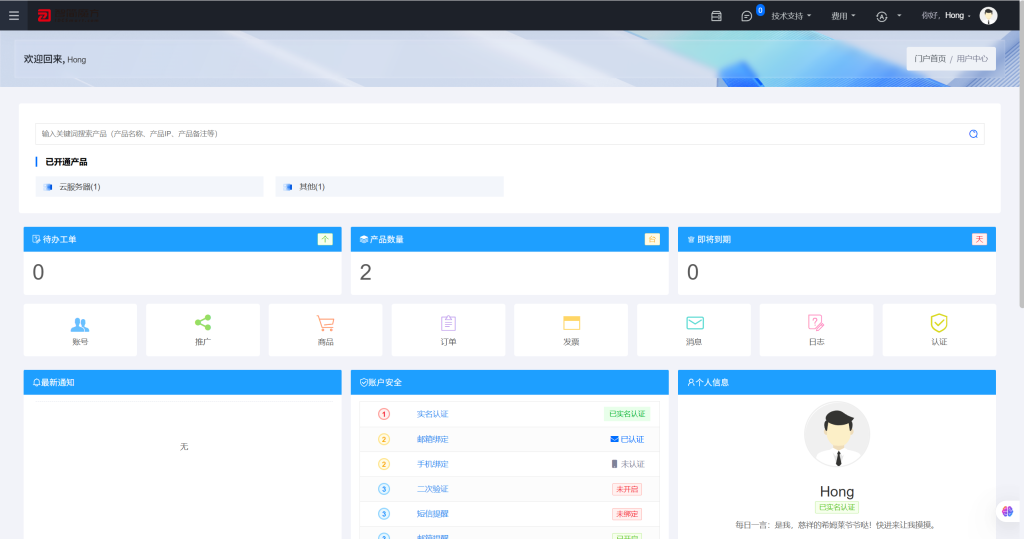Click the yellow badge on 产品数量 card
This screenshot has height=539, width=1024.
[652, 239]
